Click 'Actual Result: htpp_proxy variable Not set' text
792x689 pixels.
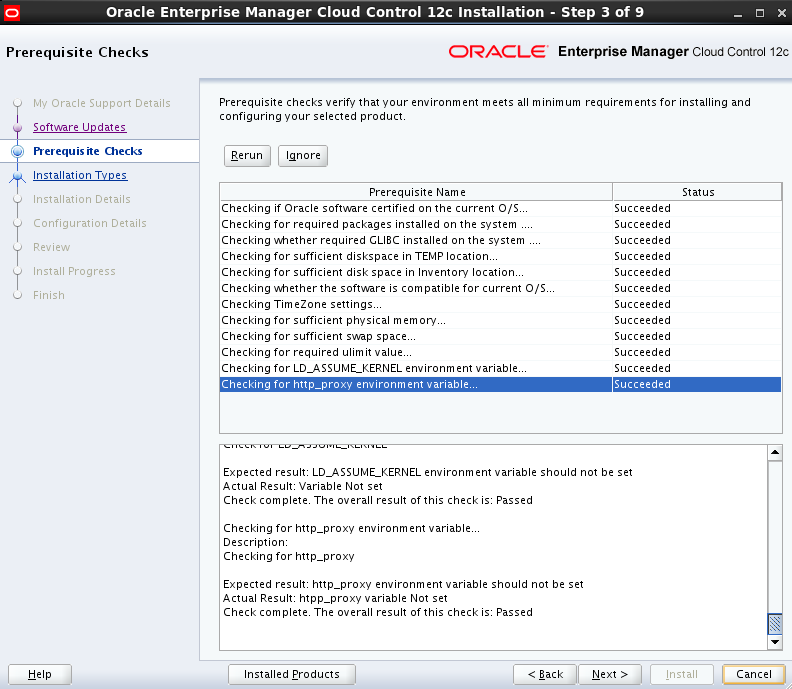tap(335, 598)
